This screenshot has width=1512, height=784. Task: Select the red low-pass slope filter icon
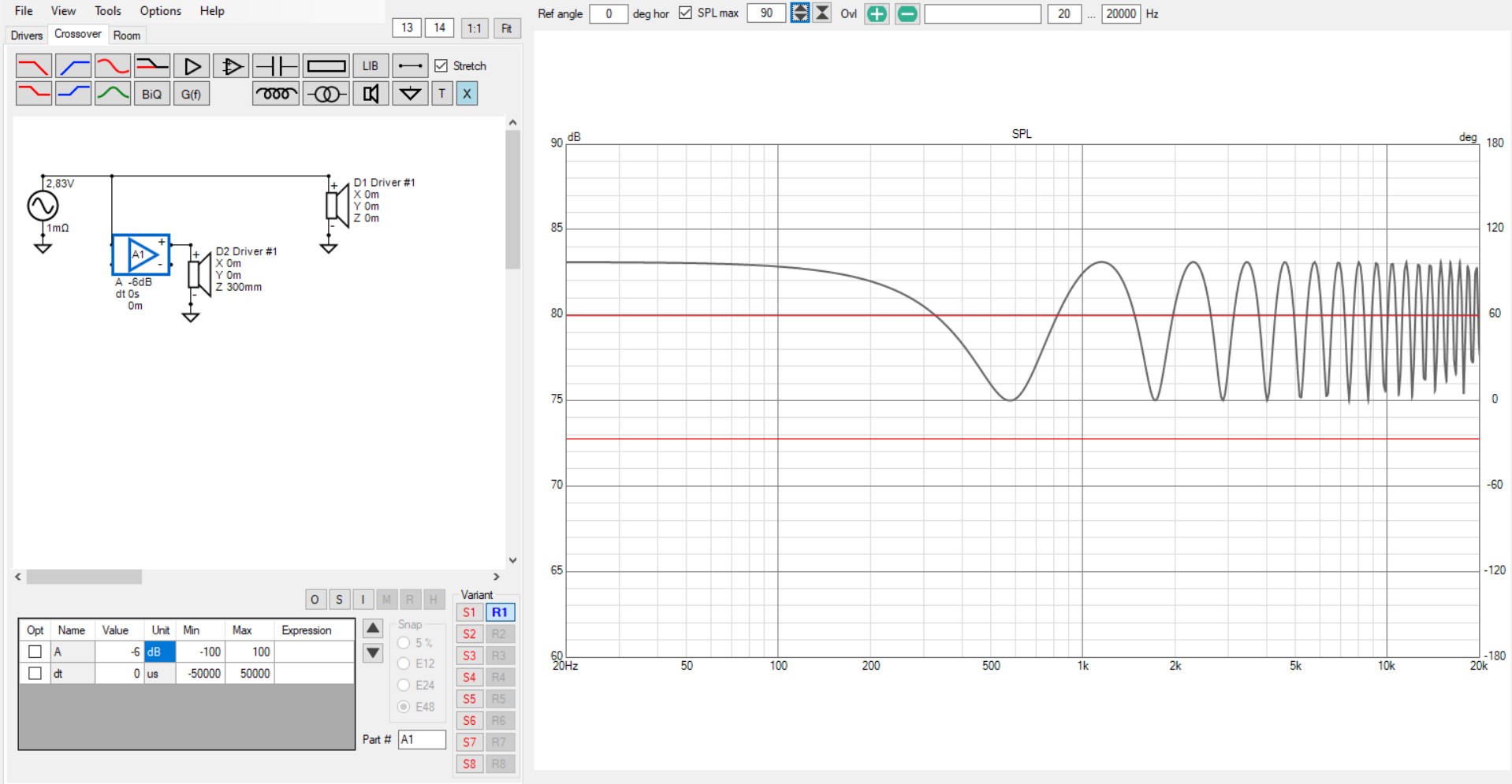coord(34,66)
